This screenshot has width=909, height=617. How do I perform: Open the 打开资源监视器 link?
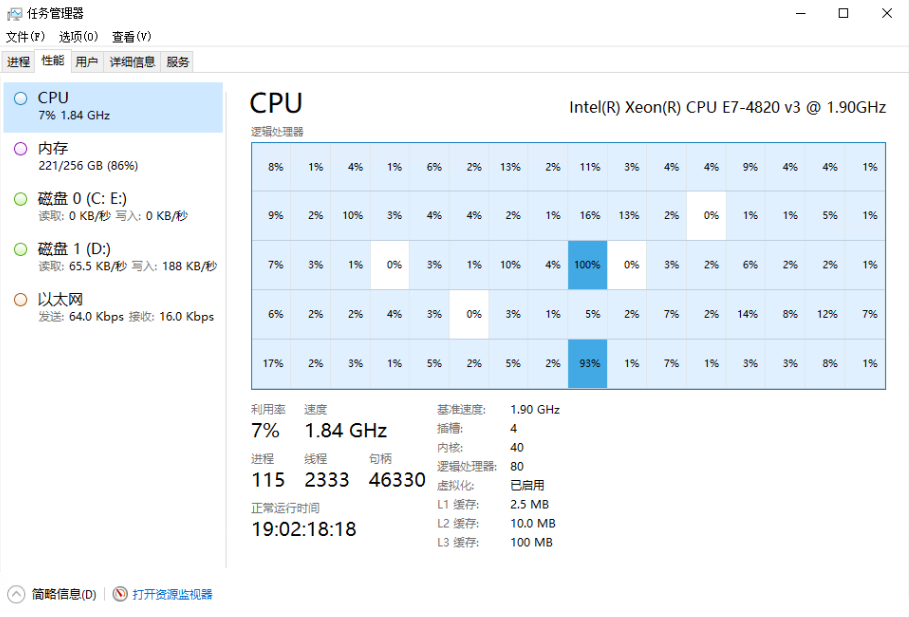172,594
